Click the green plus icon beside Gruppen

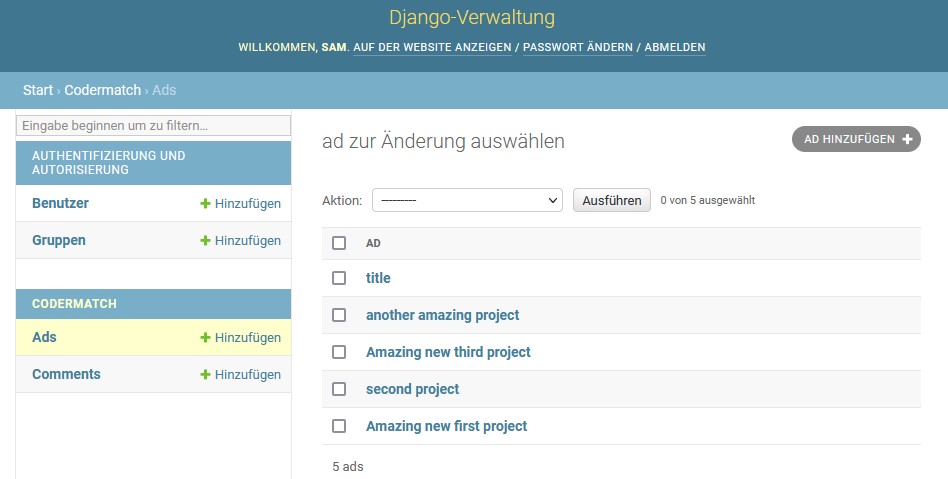206,241
